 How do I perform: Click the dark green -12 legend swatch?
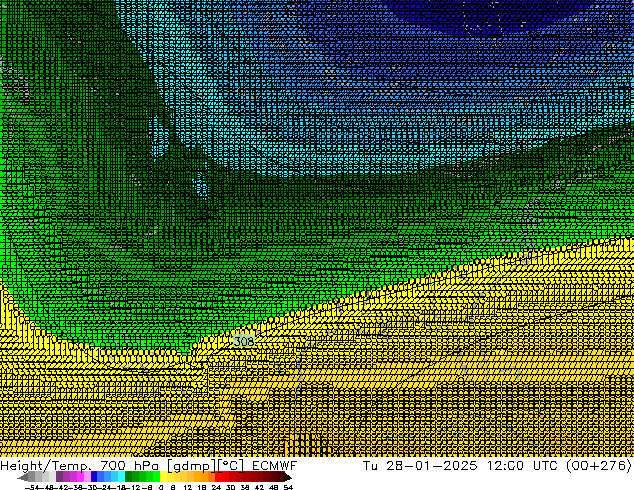click(x=129, y=477)
